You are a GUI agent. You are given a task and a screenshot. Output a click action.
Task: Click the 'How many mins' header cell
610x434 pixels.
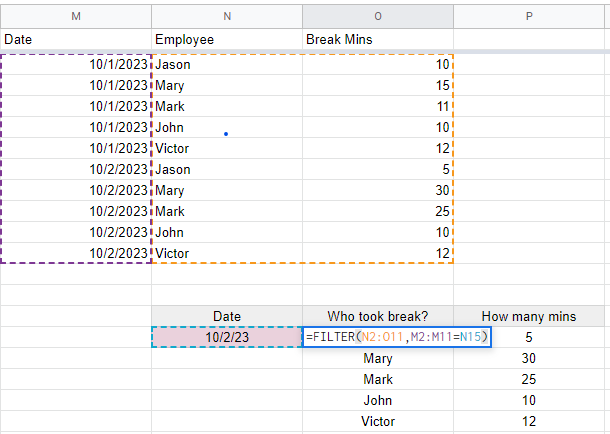pyautogui.click(x=529, y=316)
